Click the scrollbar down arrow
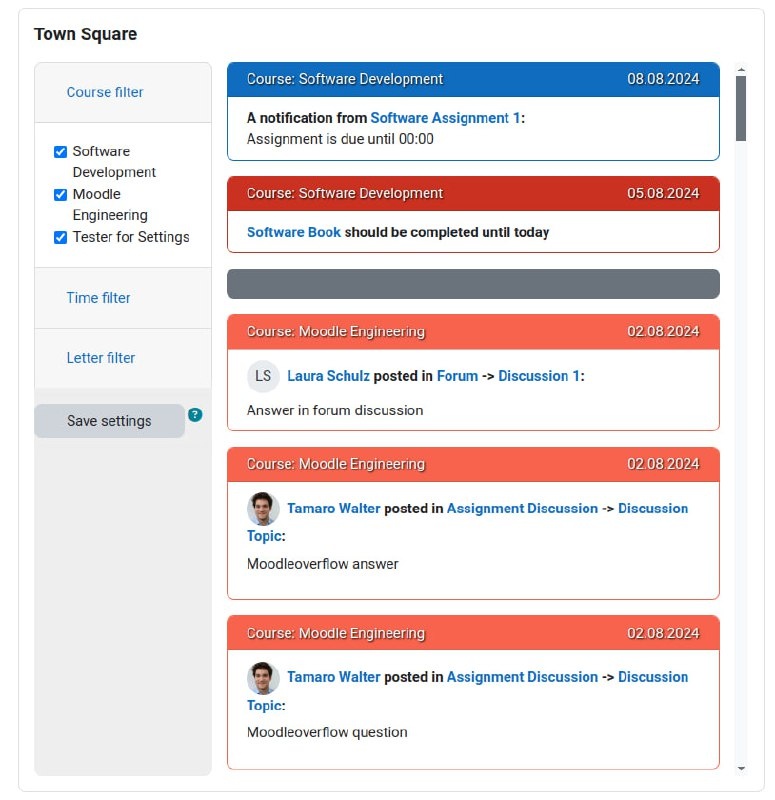Image resolution: width=775 pixels, height=800 pixels. click(x=741, y=768)
